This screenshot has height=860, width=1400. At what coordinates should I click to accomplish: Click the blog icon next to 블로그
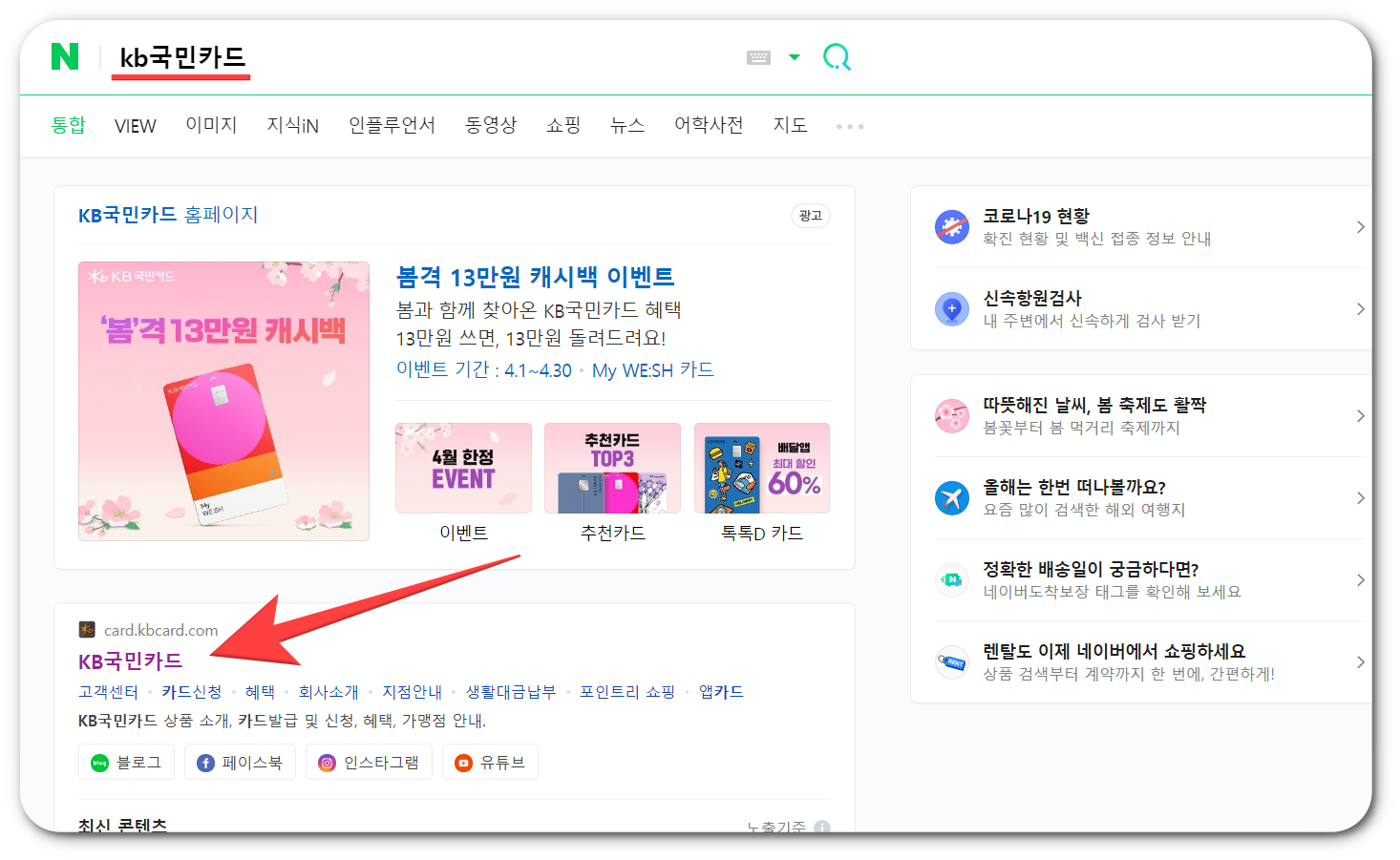coord(97,762)
